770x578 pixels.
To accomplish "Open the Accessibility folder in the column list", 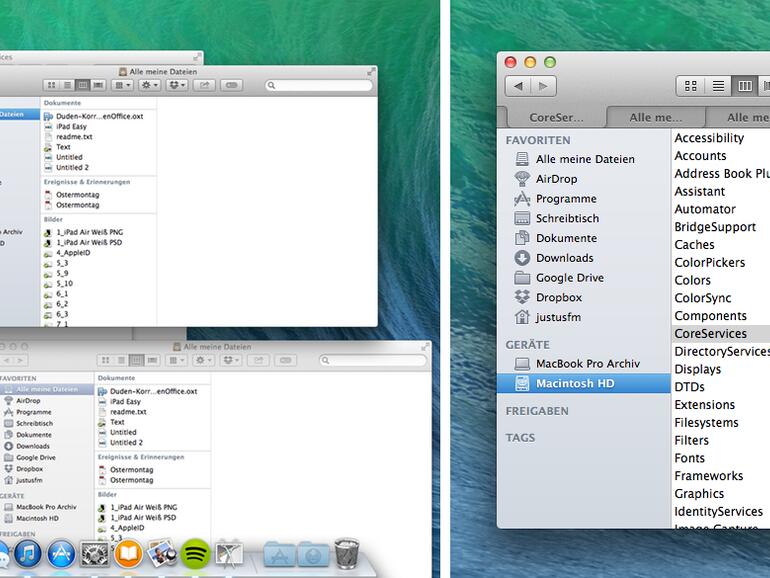I will [721, 138].
